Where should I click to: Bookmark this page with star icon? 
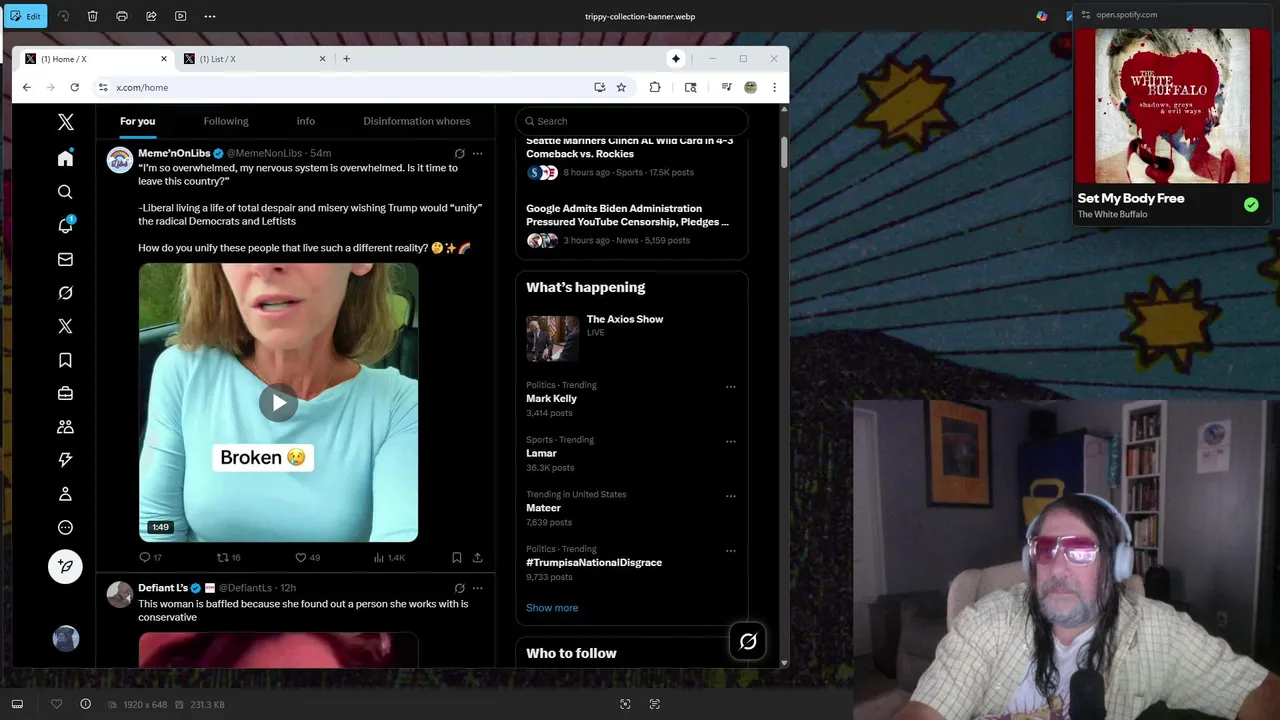[x=621, y=87]
